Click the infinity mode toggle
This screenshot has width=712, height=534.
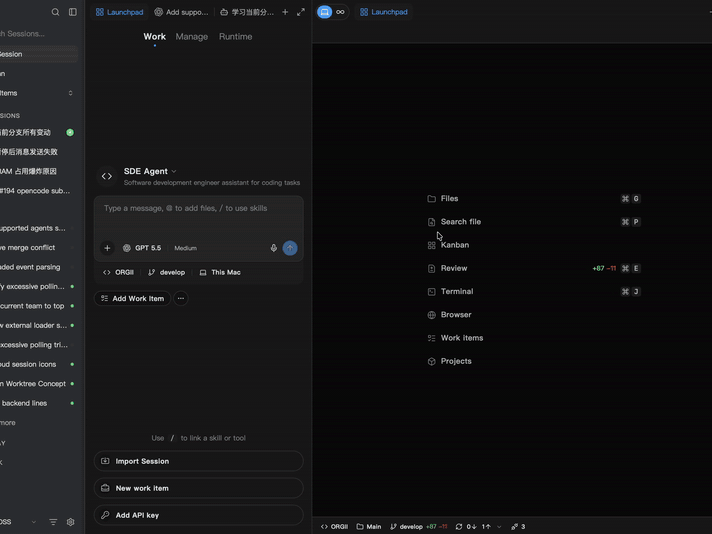[x=340, y=12]
